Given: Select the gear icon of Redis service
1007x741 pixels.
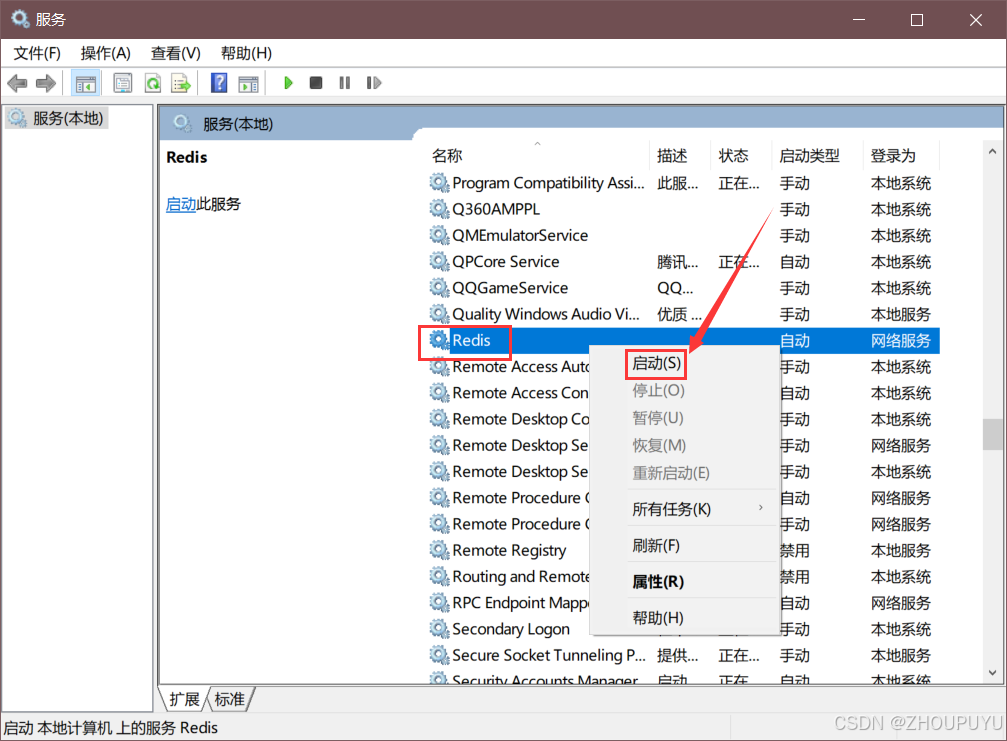Looking at the screenshot, I should tap(439, 340).
